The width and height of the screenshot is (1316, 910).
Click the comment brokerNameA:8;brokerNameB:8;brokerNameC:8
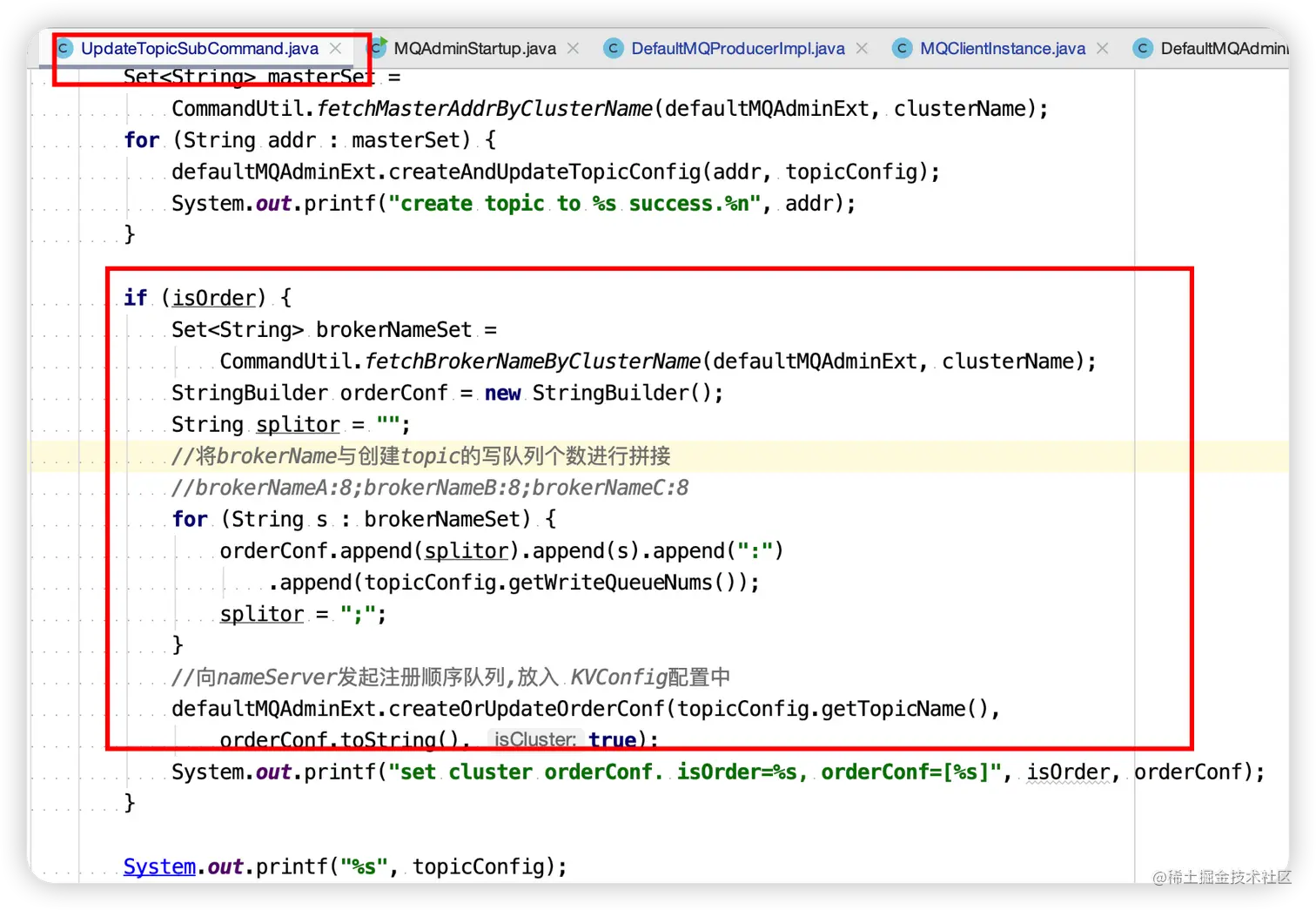pyautogui.click(x=430, y=488)
